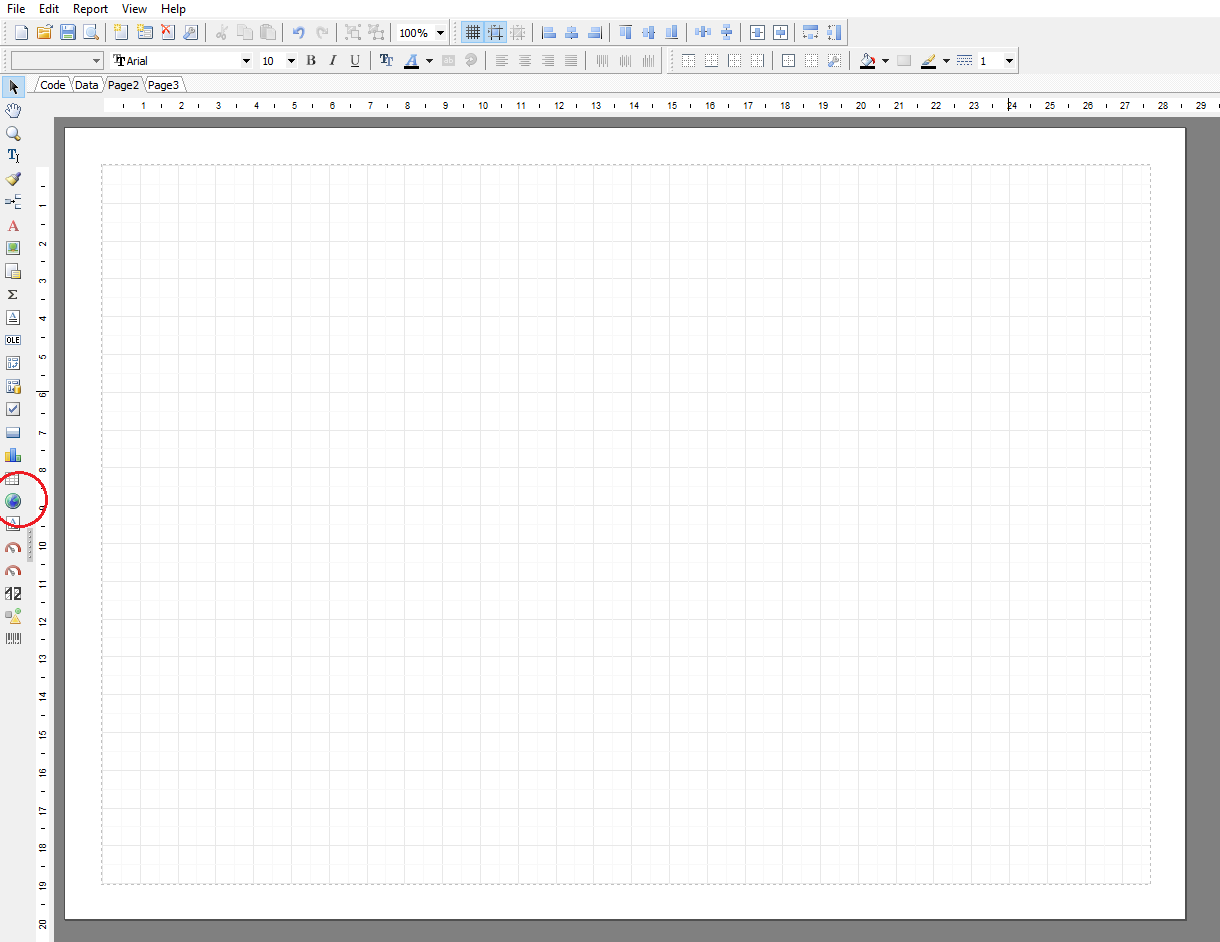
Task: Expand the font color dropdown arrow
Action: click(429, 61)
